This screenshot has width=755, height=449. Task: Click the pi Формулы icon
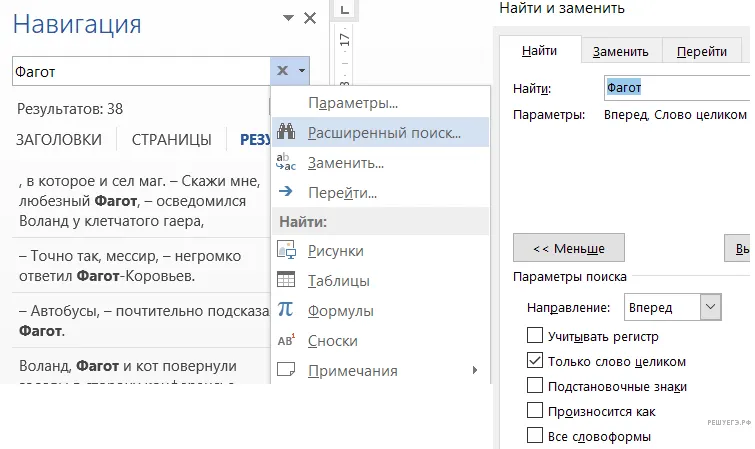tap(286, 309)
